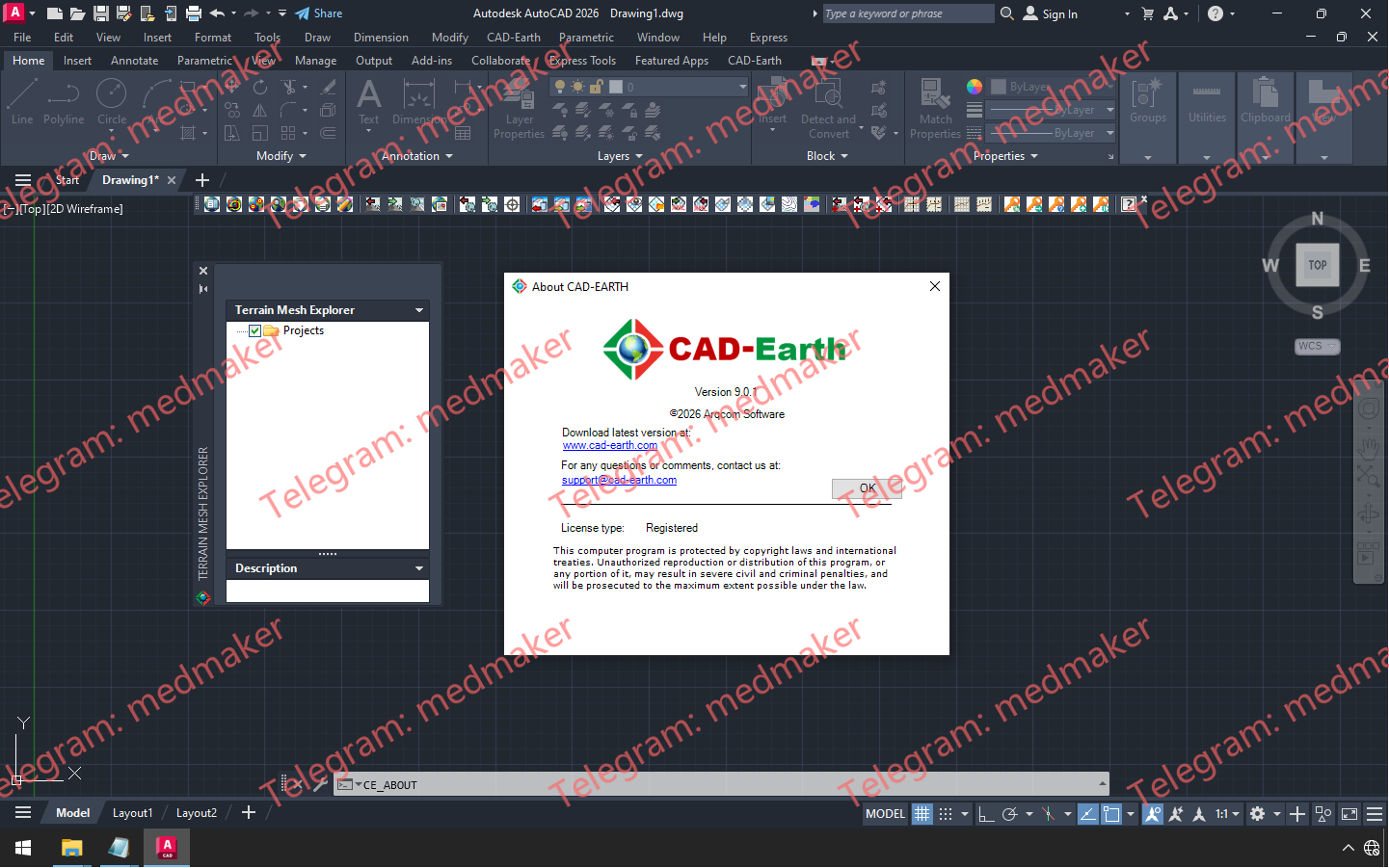Uncheck the Projects checkbox in Terrain Mesh Explorer
The image size is (1389, 868).
254,329
